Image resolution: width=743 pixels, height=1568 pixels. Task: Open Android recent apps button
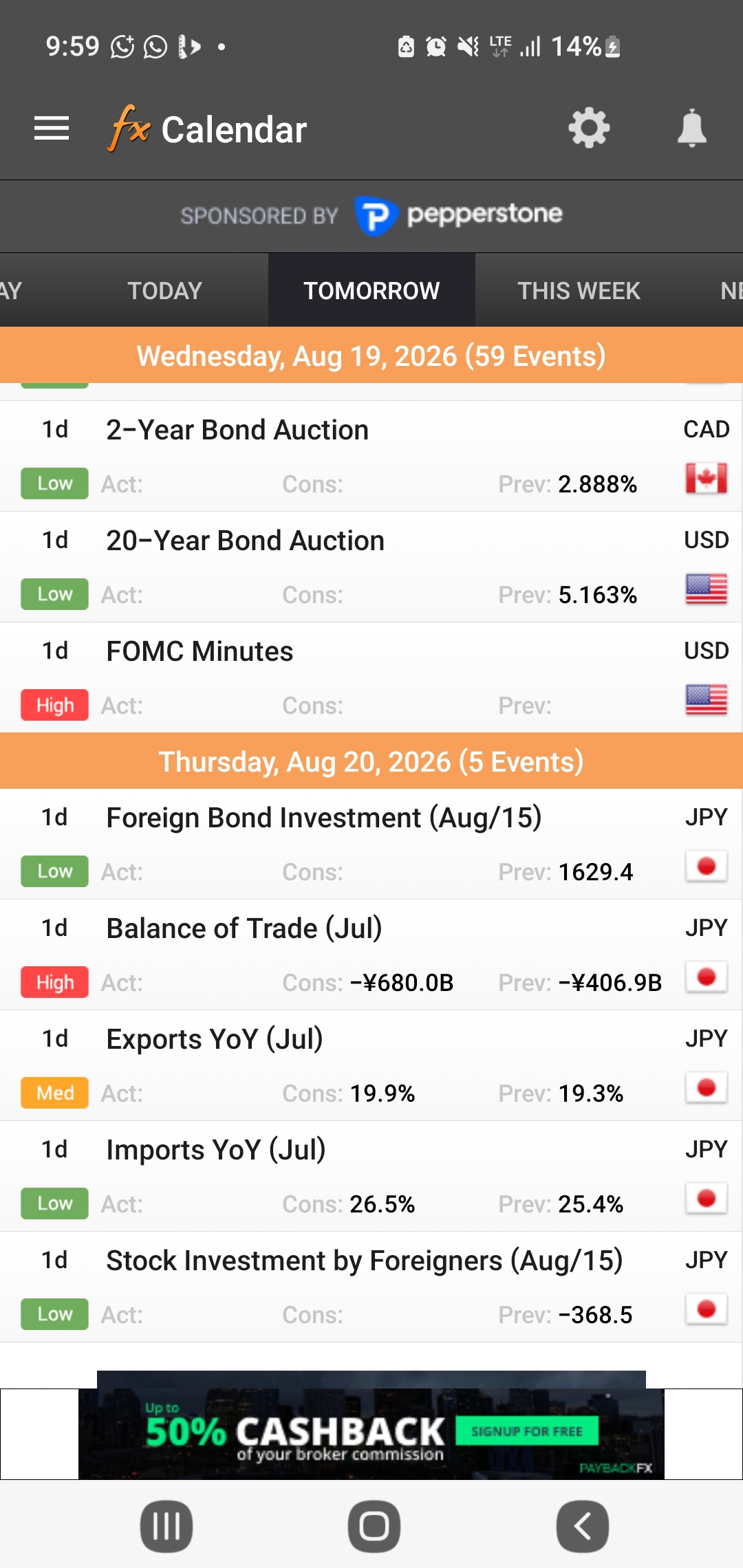(x=166, y=1527)
